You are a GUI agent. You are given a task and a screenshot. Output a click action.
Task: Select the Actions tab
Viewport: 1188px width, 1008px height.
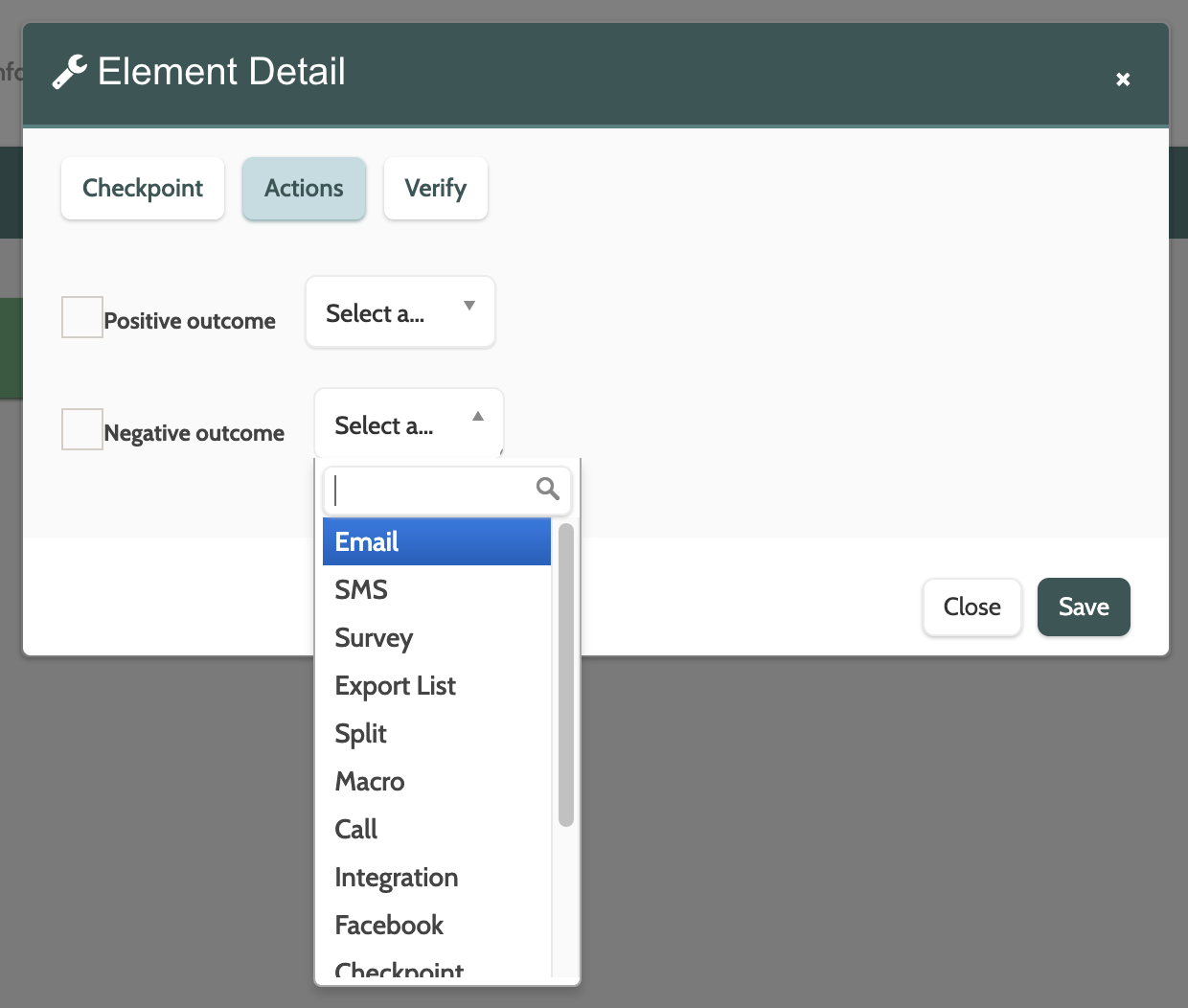coord(304,189)
